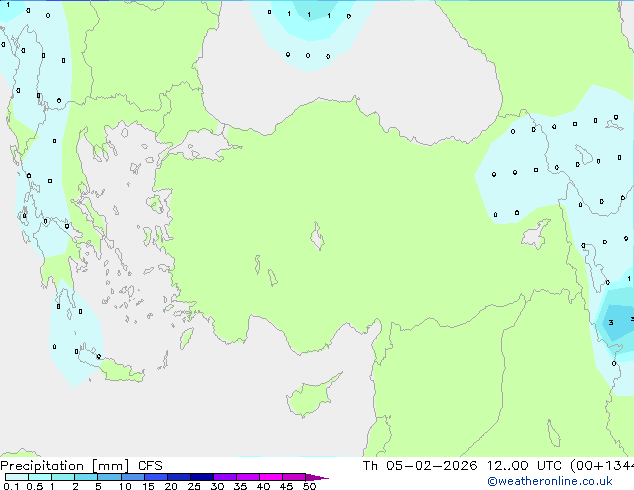Viewport: 634px width, 490px height.
Task: Click the legend tick label '0.1'
Action: point(11,486)
